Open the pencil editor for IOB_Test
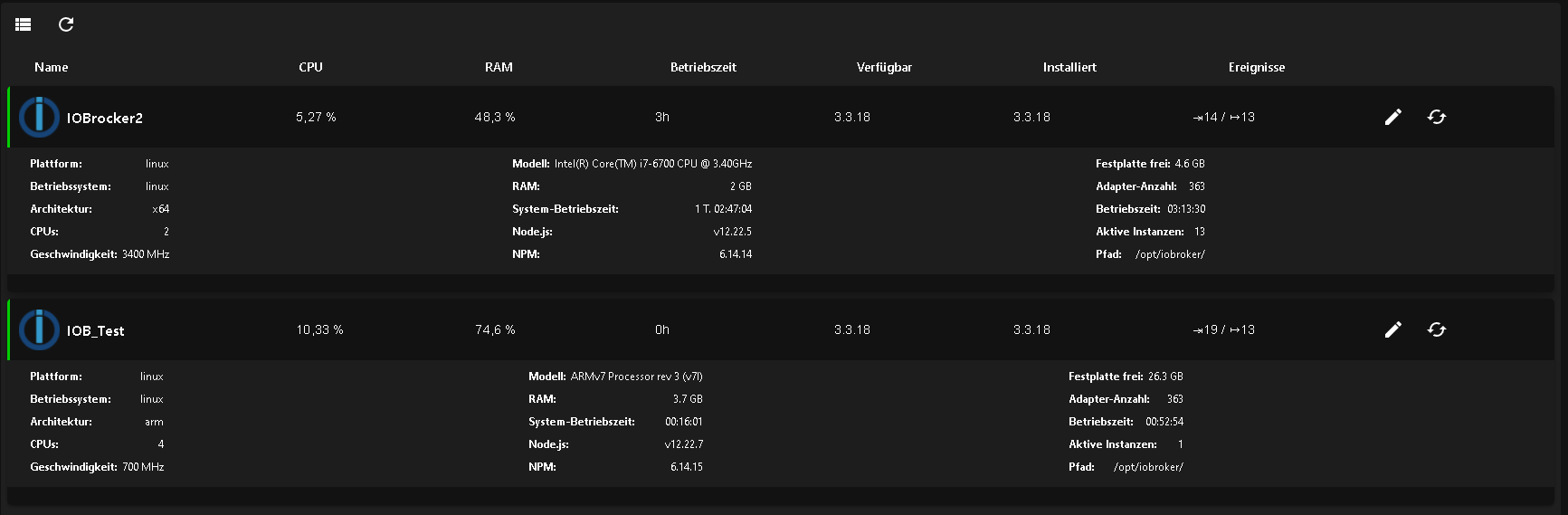Screen dimensions: 1568x515 (x=1393, y=329)
